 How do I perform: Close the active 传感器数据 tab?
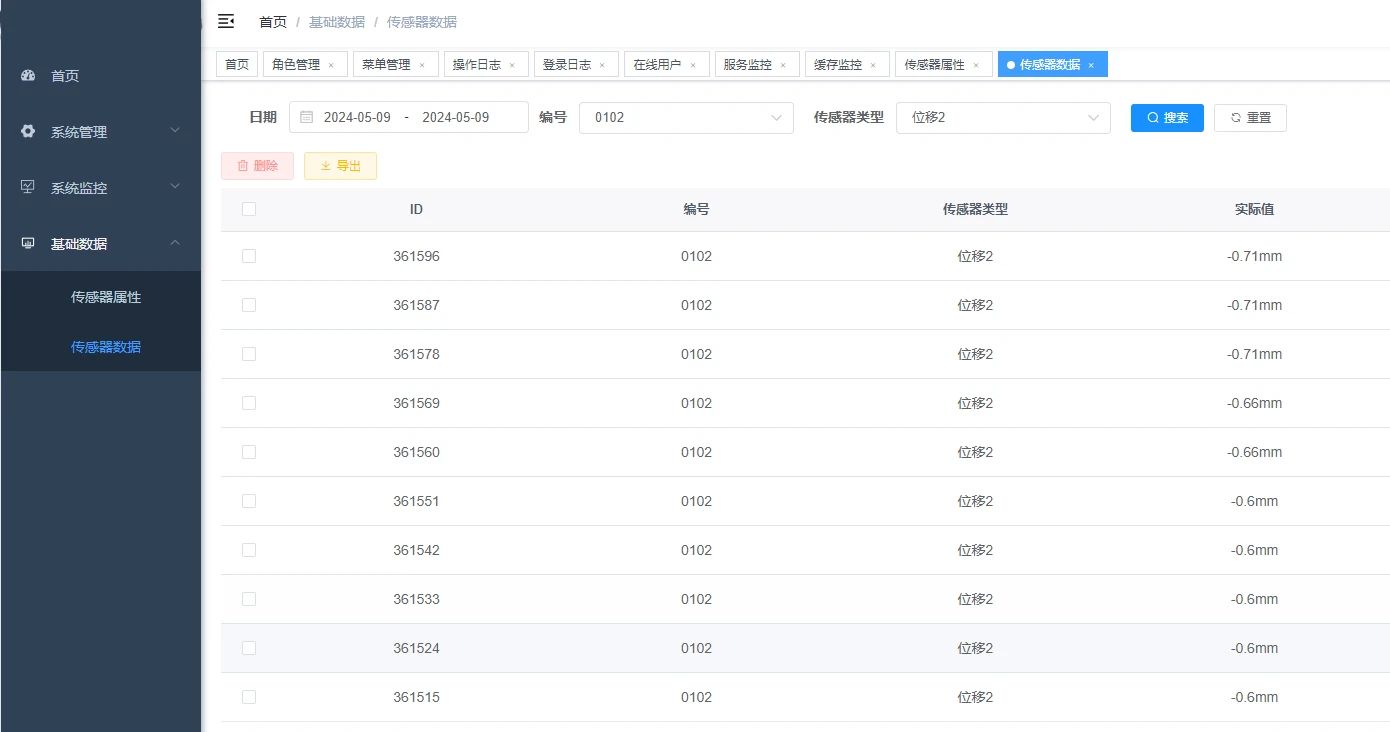[1091, 65]
